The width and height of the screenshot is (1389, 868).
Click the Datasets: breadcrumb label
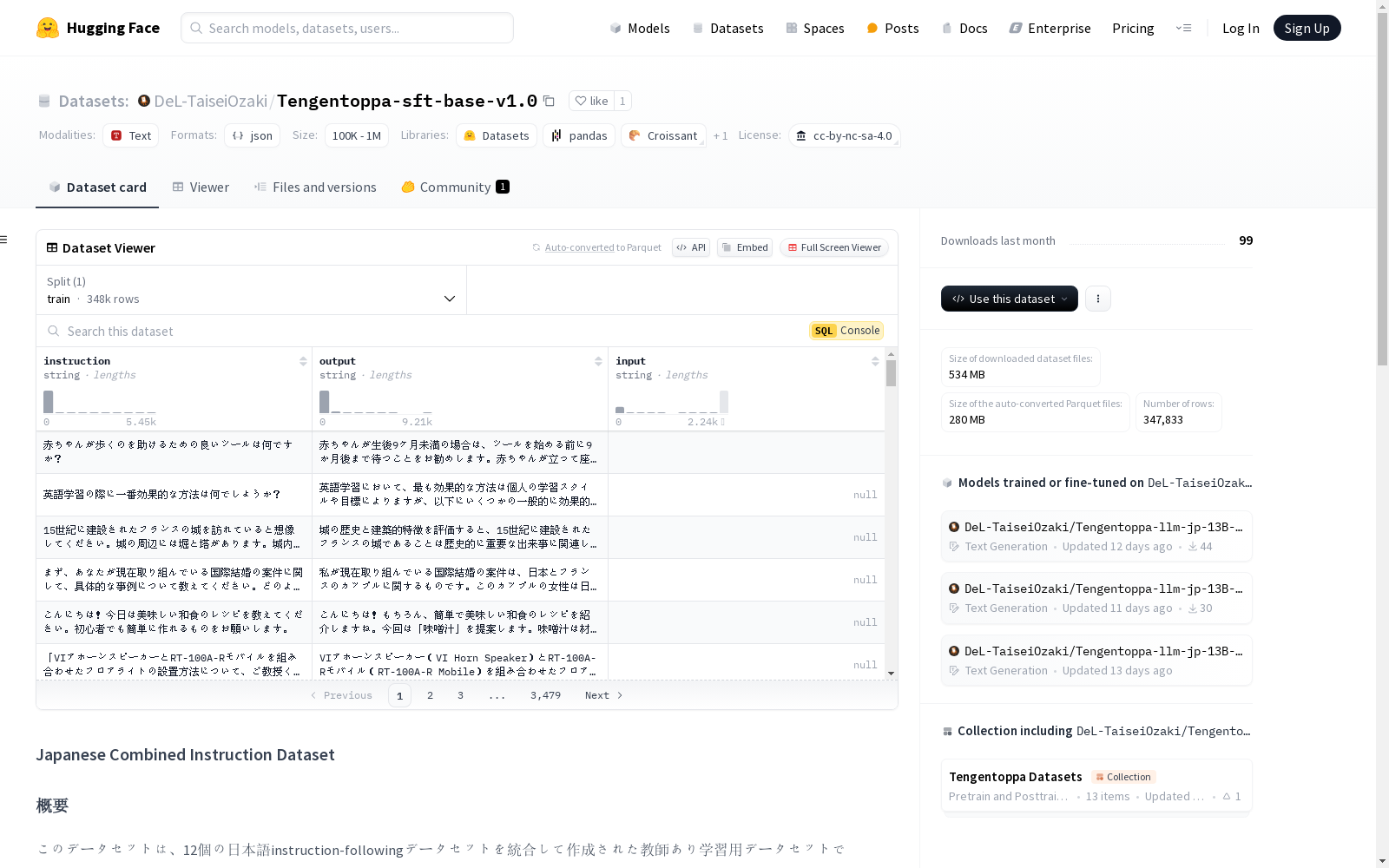pyautogui.click(x=94, y=101)
